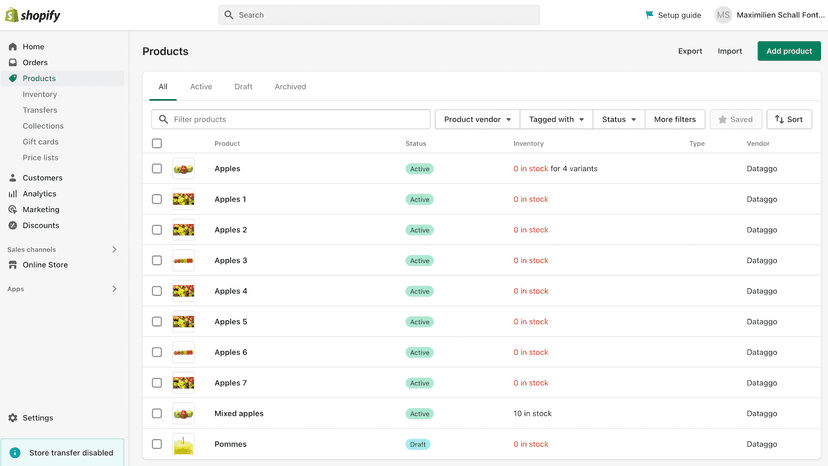This screenshot has width=828, height=466.
Task: Open Analytics via its bar chart icon
Action: tap(13, 193)
